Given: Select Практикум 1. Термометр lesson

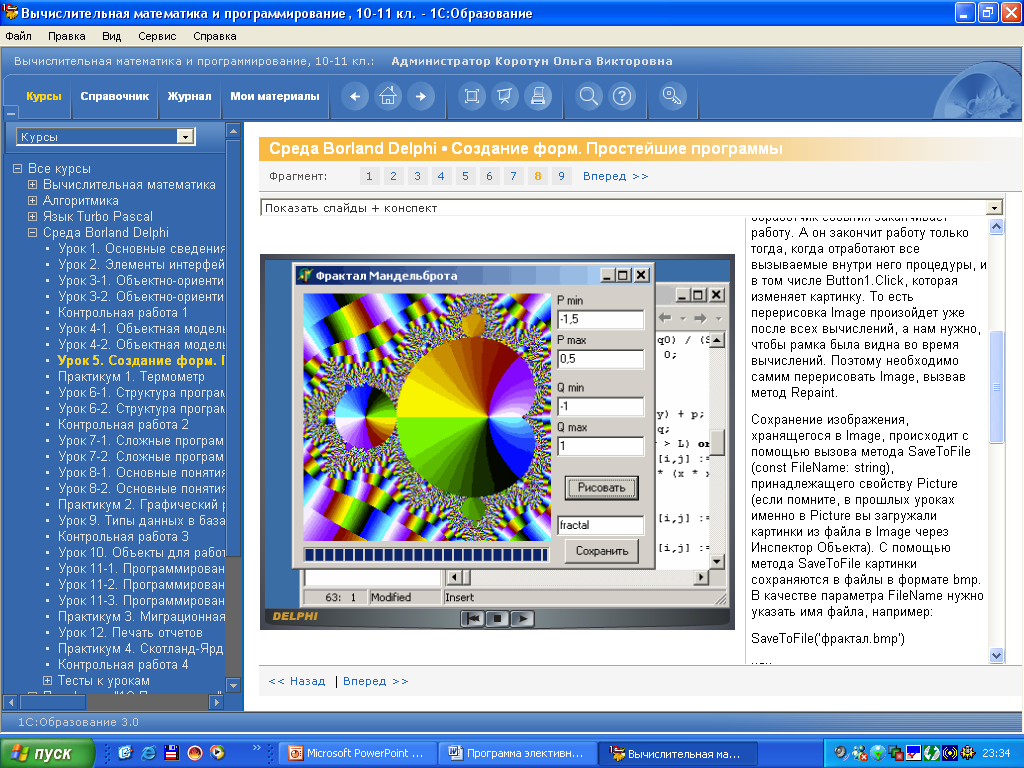Looking at the screenshot, I should coord(131,376).
